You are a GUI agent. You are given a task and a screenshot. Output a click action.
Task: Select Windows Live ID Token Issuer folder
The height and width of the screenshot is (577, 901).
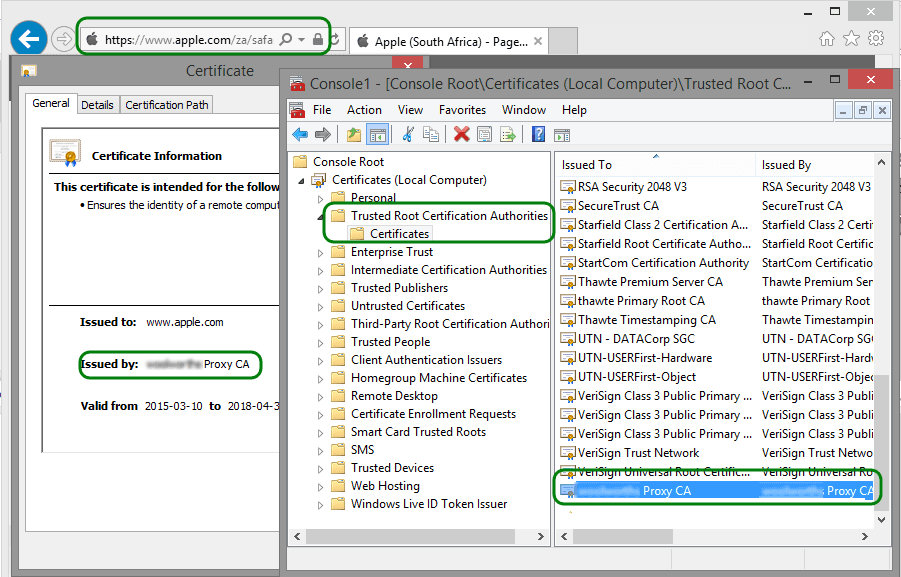pyautogui.click(x=429, y=504)
